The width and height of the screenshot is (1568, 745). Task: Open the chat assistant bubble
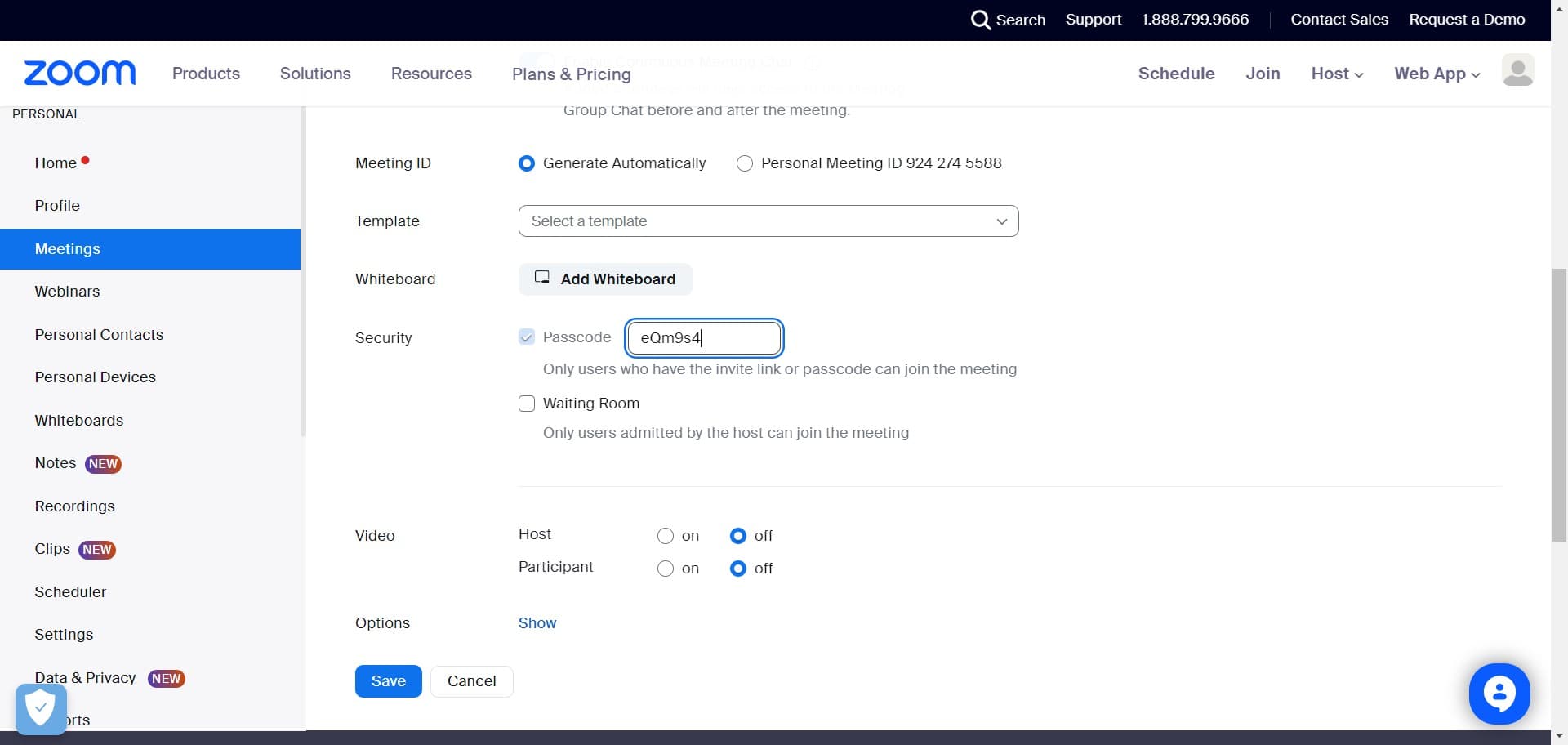tap(1499, 694)
